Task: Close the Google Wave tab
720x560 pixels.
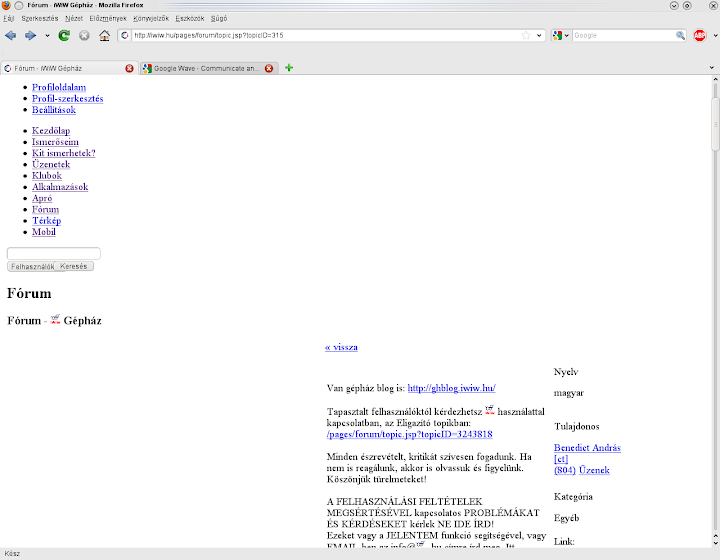Action: coord(269,68)
